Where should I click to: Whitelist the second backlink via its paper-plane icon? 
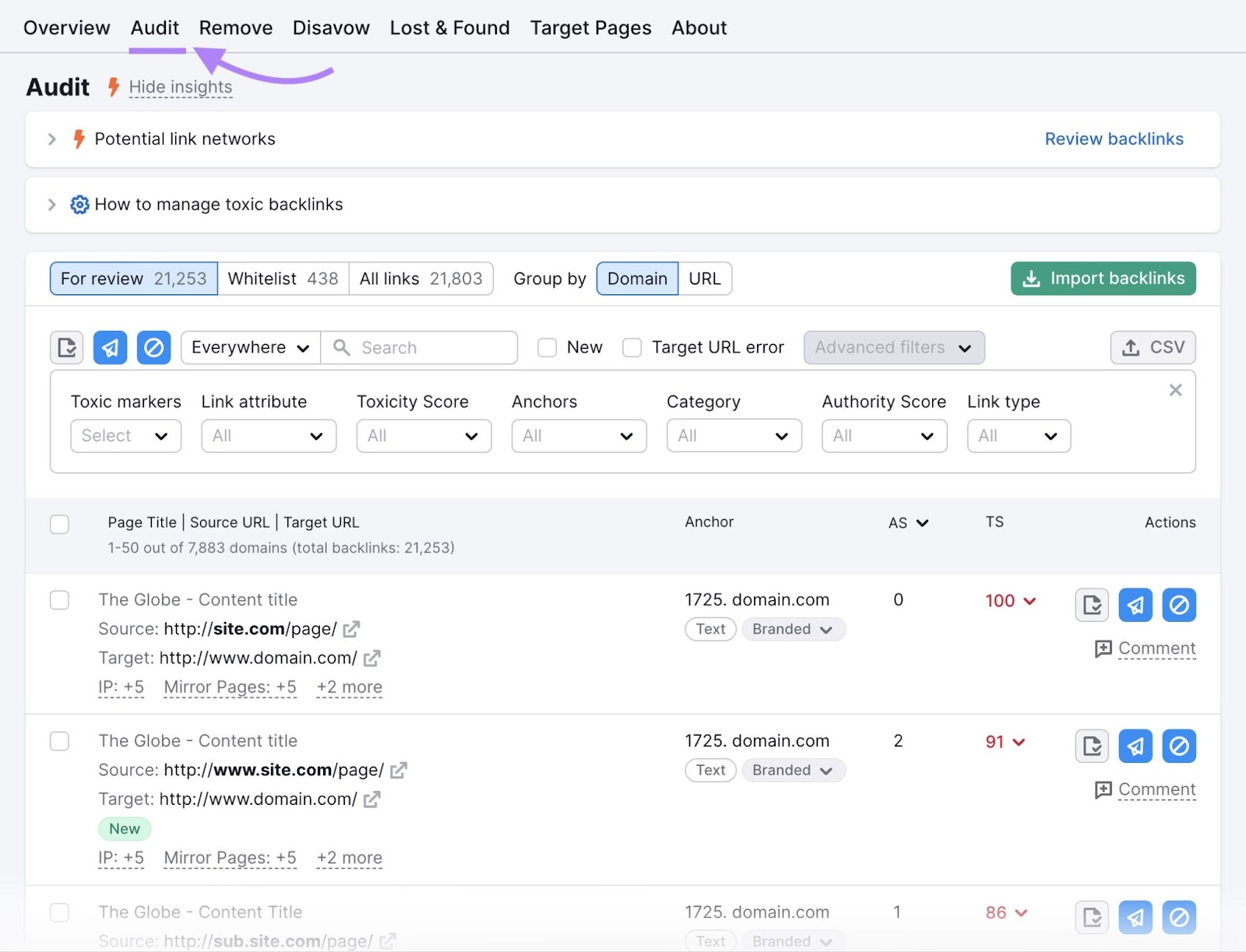click(x=1135, y=745)
